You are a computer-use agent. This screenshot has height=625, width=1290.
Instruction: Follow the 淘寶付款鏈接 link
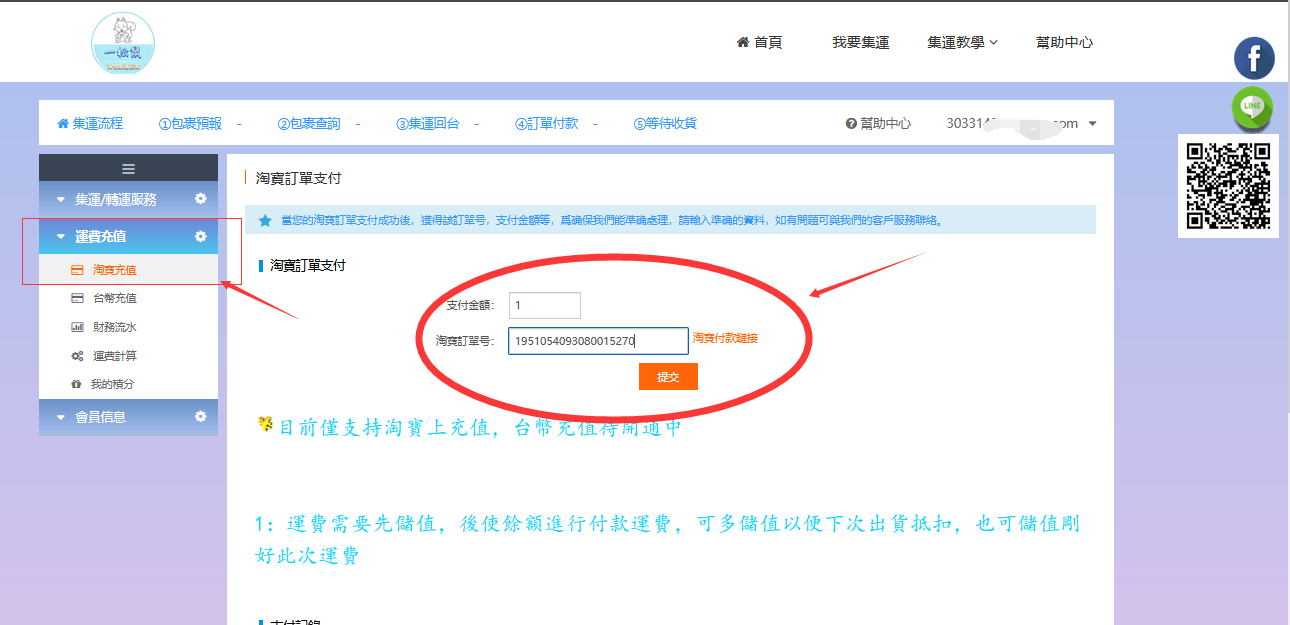tap(725, 338)
